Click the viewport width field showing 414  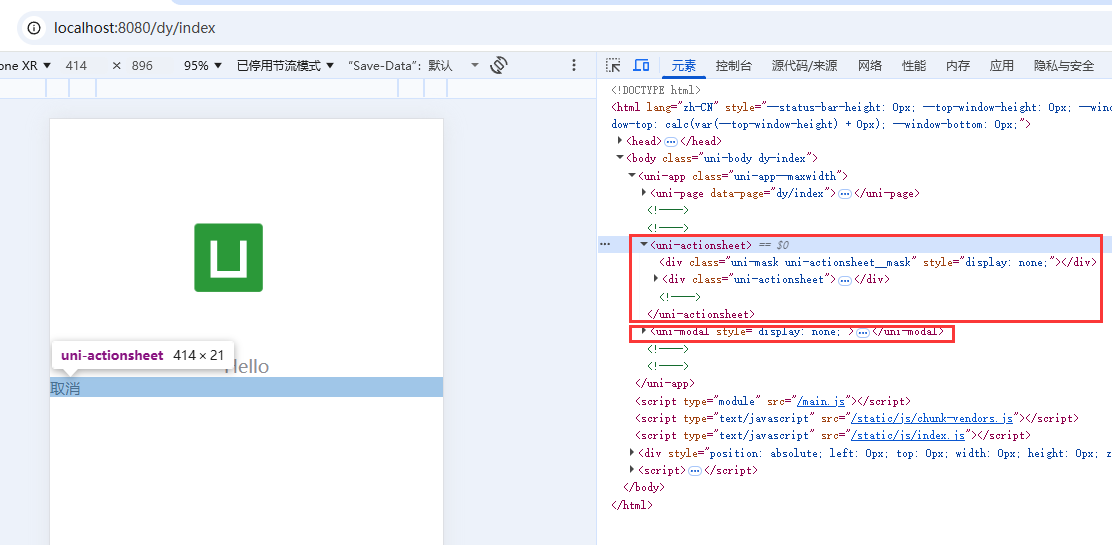[x=76, y=66]
